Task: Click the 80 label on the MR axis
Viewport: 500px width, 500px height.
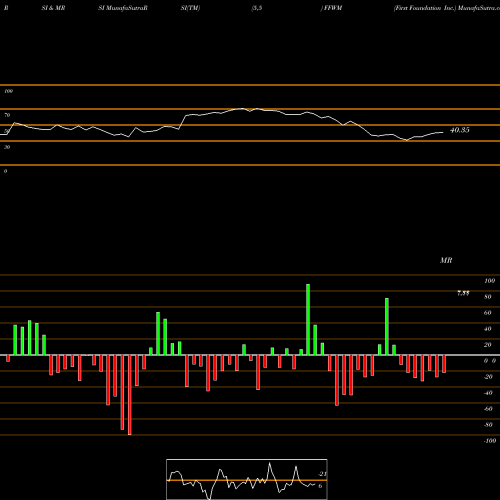Action: [488, 297]
